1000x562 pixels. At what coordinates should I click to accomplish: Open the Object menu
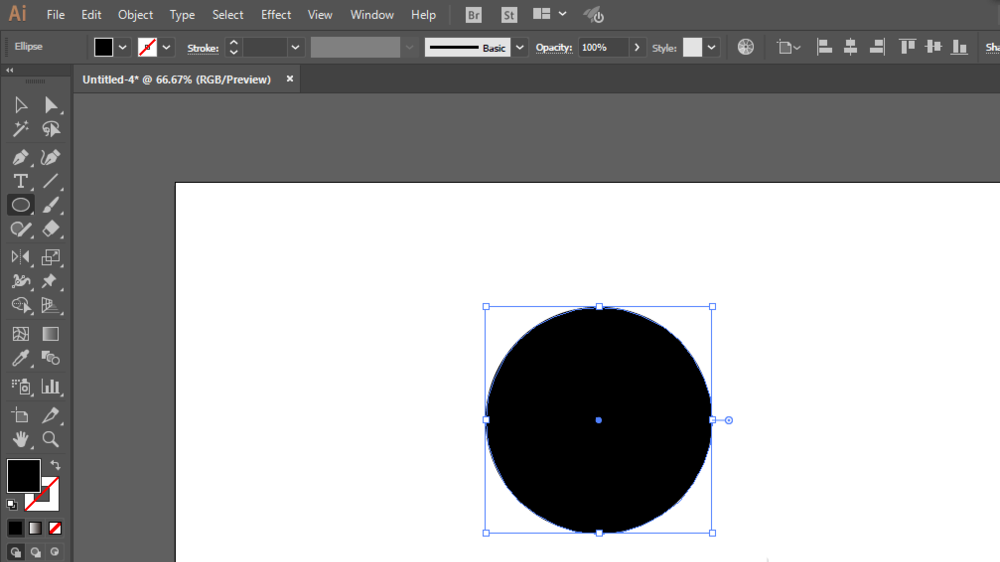135,15
